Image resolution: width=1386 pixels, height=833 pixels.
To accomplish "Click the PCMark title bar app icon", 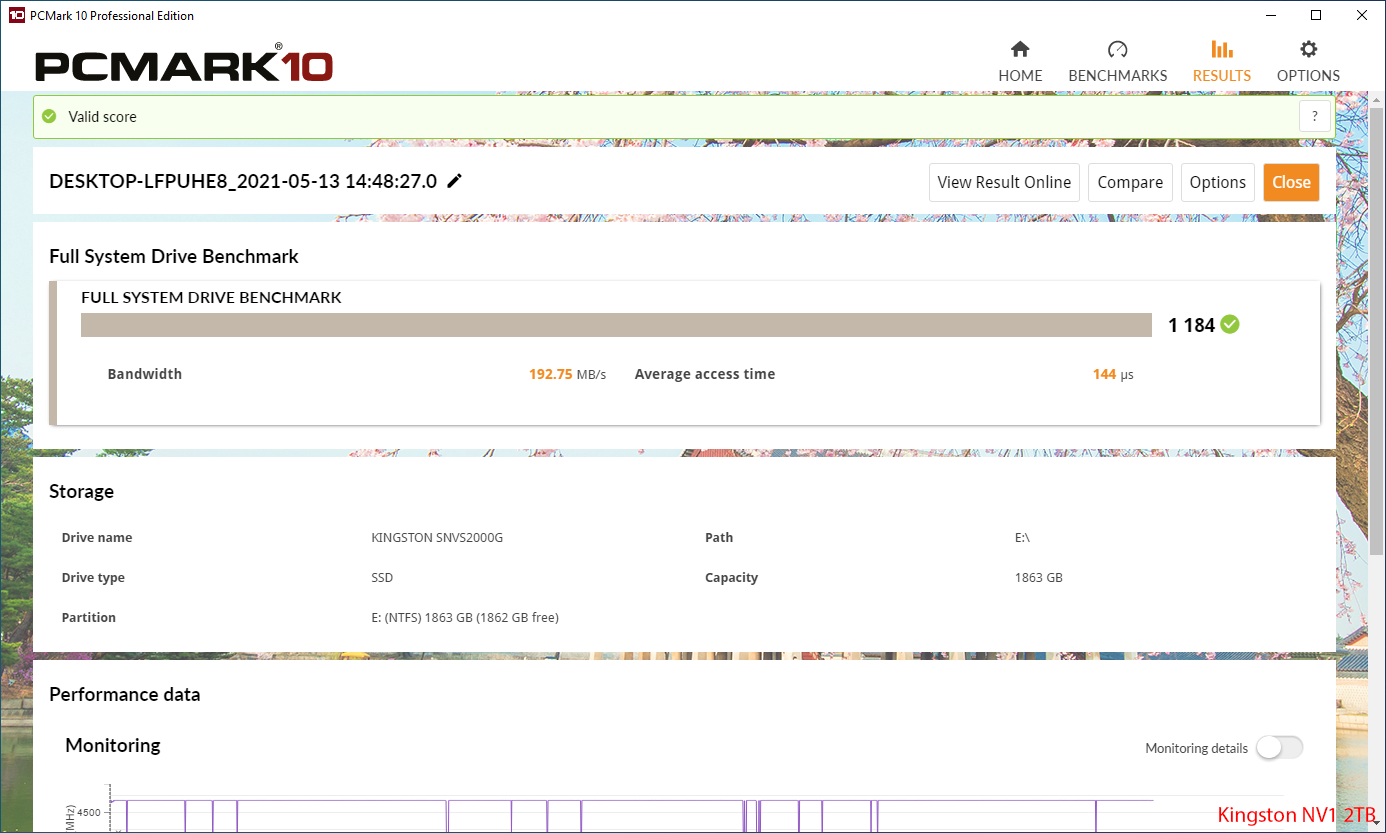I will click(x=16, y=15).
